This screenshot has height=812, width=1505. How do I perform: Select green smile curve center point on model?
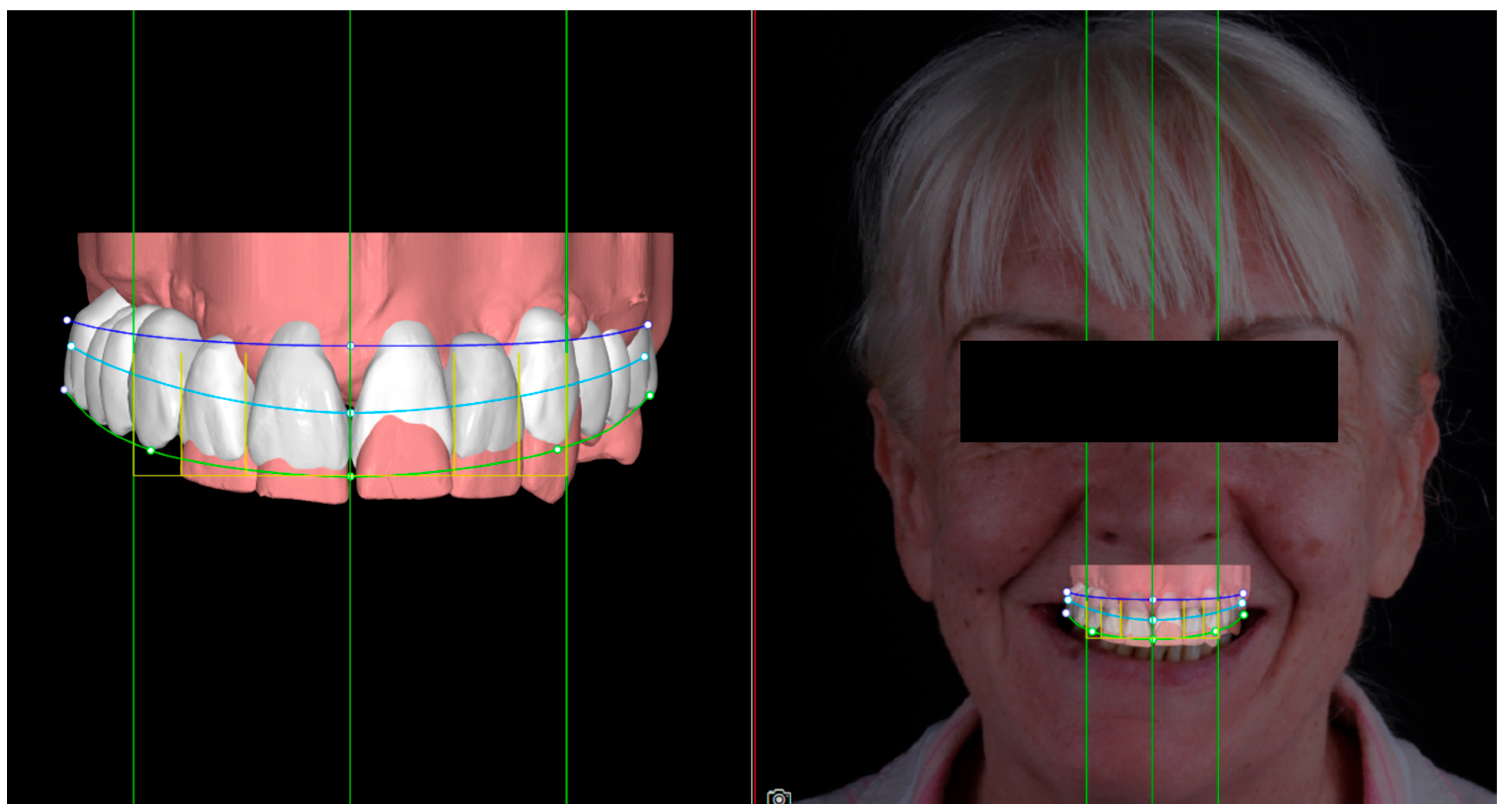point(350,477)
